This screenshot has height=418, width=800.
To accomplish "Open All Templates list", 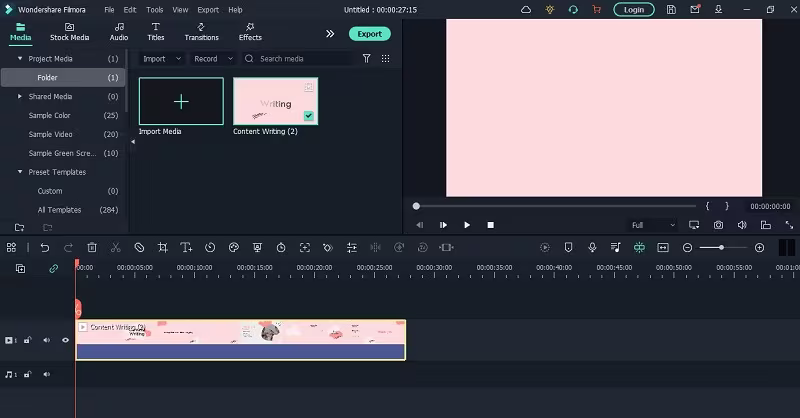I will (59, 210).
